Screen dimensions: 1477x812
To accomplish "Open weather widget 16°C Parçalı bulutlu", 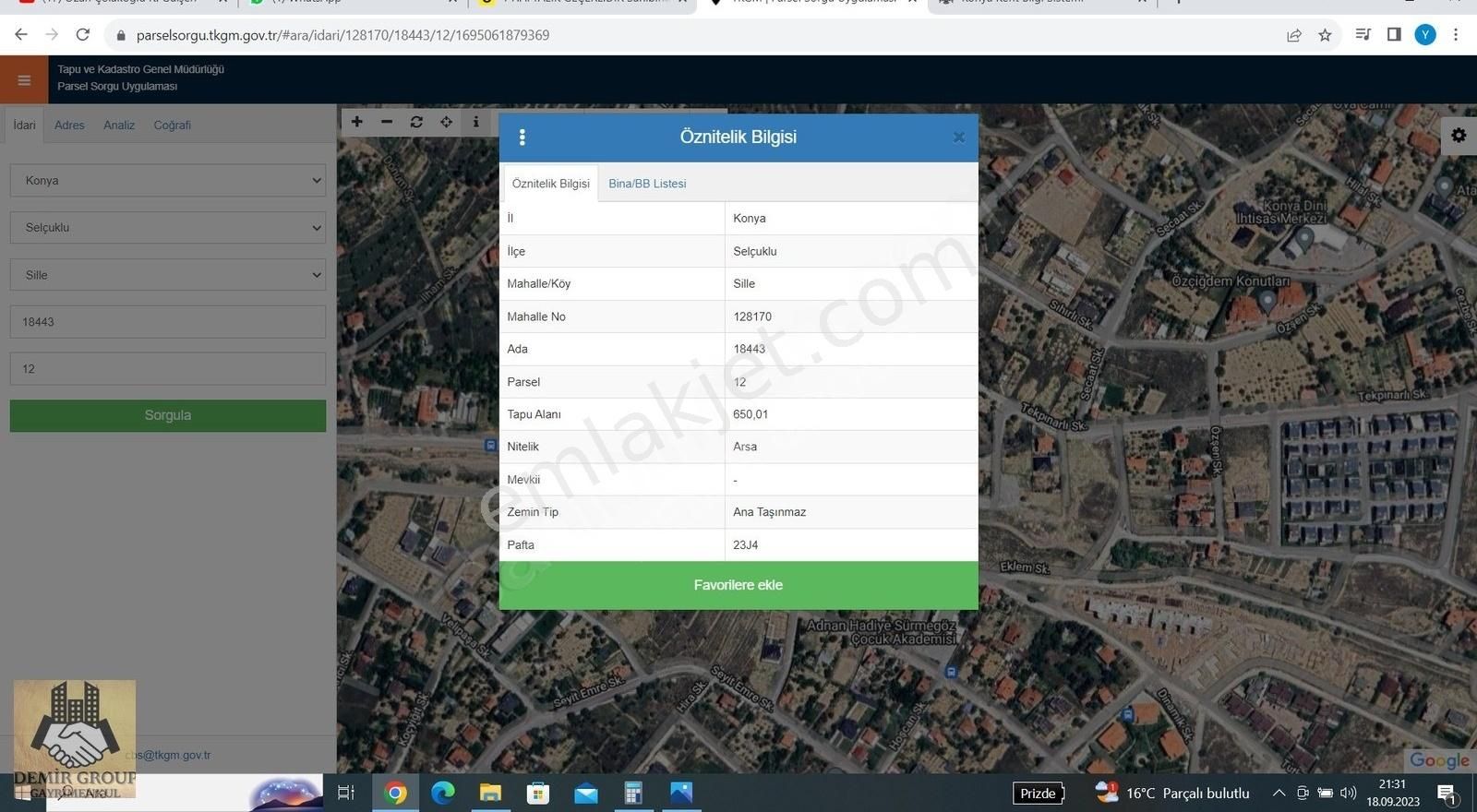I will [x=1172, y=793].
